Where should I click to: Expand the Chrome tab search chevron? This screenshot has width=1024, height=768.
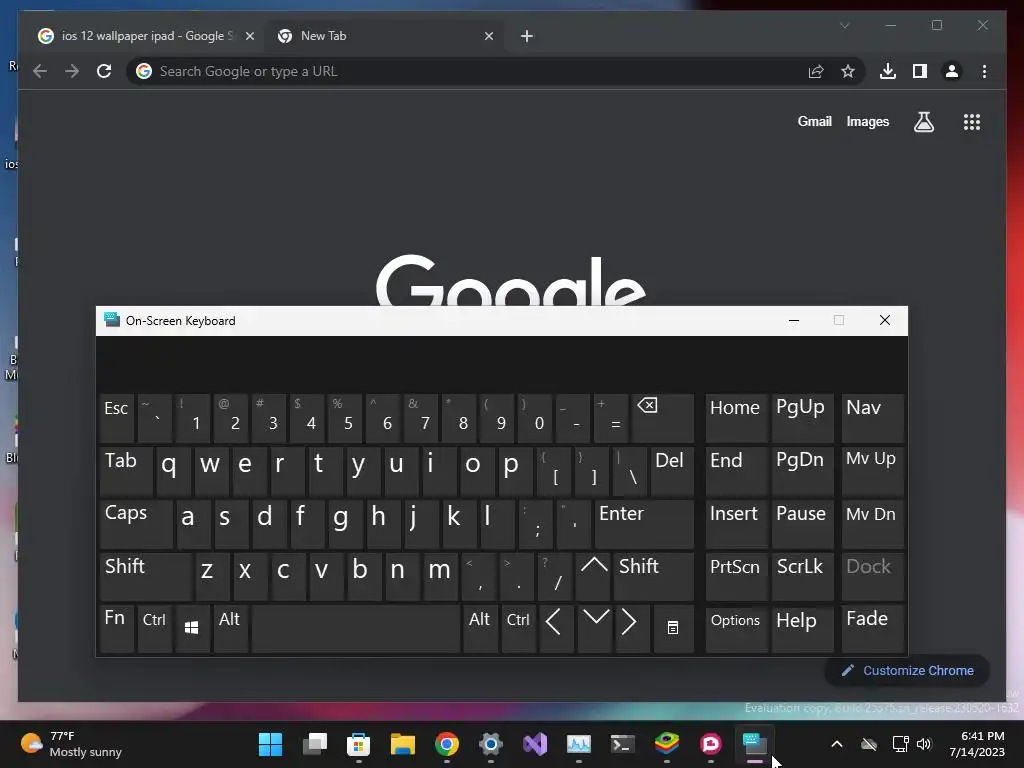844,25
